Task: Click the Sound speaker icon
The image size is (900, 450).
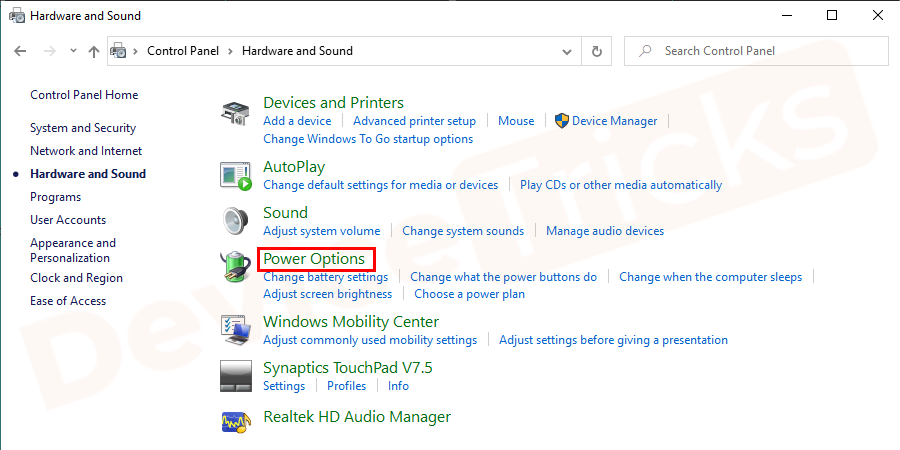Action: (x=236, y=221)
